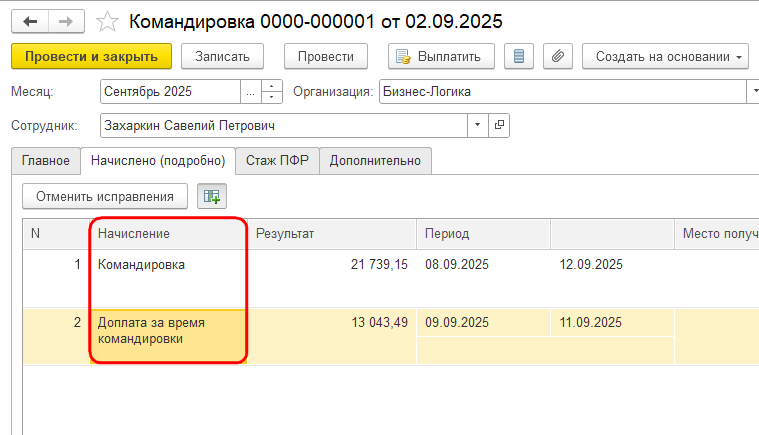The image size is (759, 435).
Task: Expand the Организация dropdown arrow
Action: click(753, 91)
